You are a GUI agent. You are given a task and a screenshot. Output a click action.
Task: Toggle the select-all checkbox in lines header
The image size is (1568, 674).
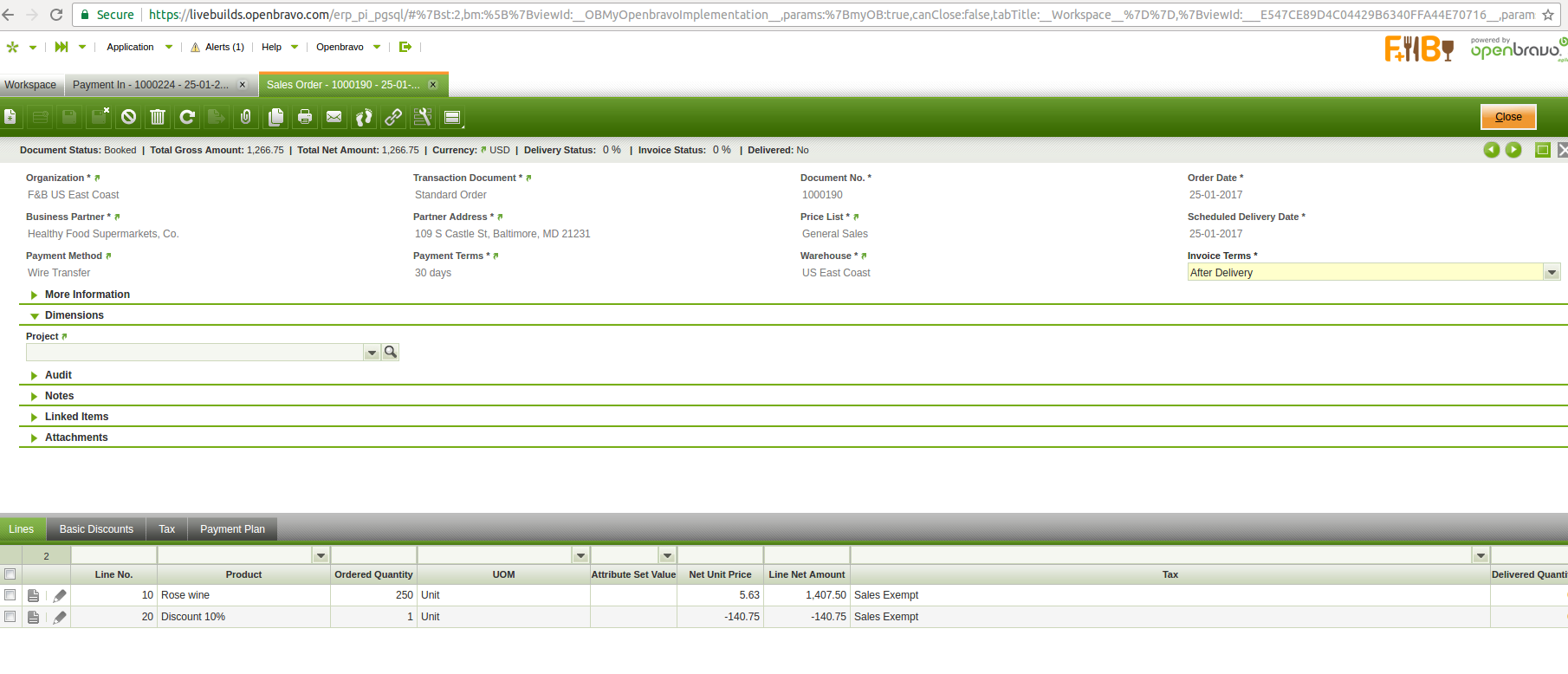click(x=10, y=574)
